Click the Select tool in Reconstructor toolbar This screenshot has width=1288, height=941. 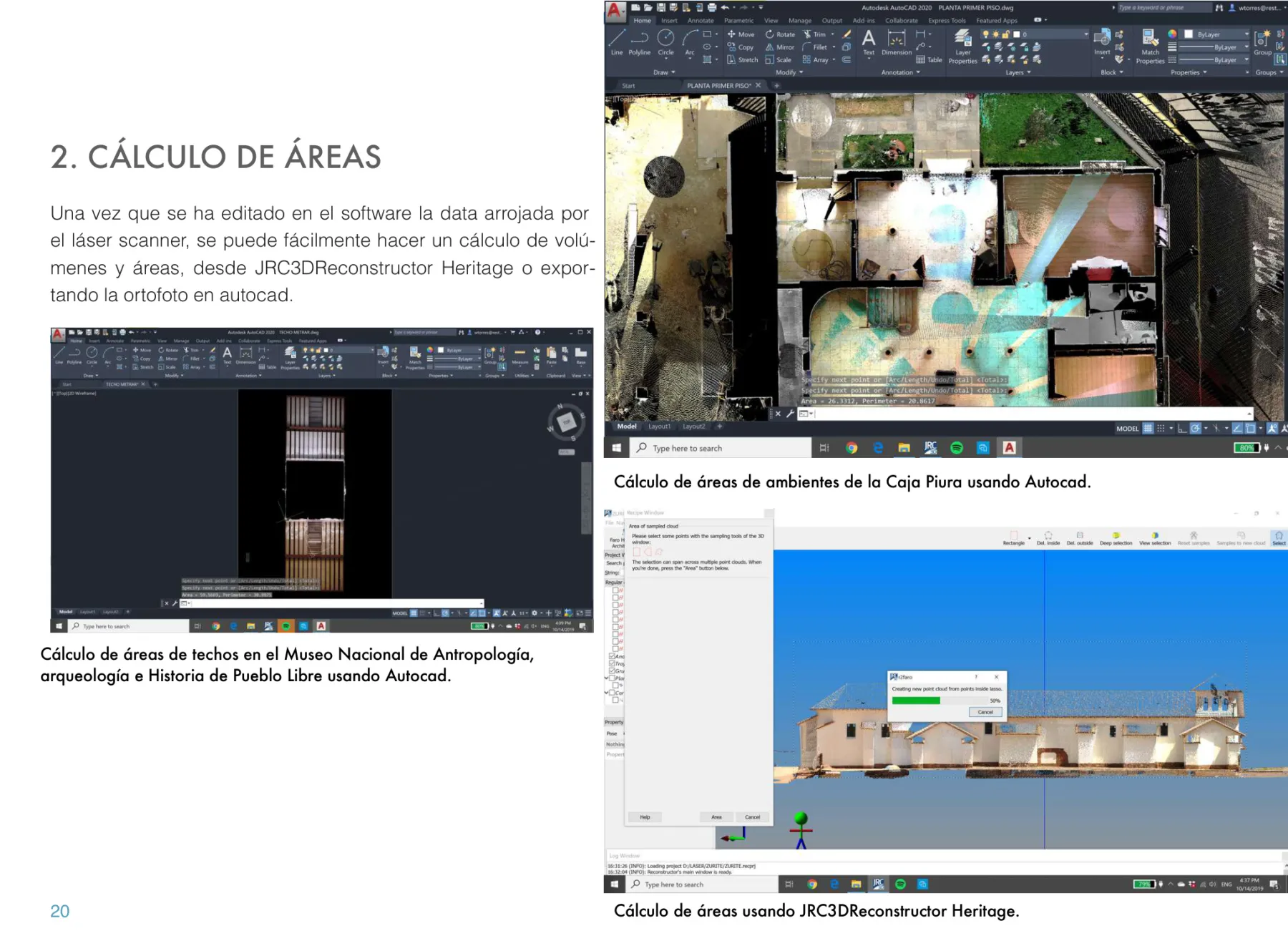(x=1279, y=538)
